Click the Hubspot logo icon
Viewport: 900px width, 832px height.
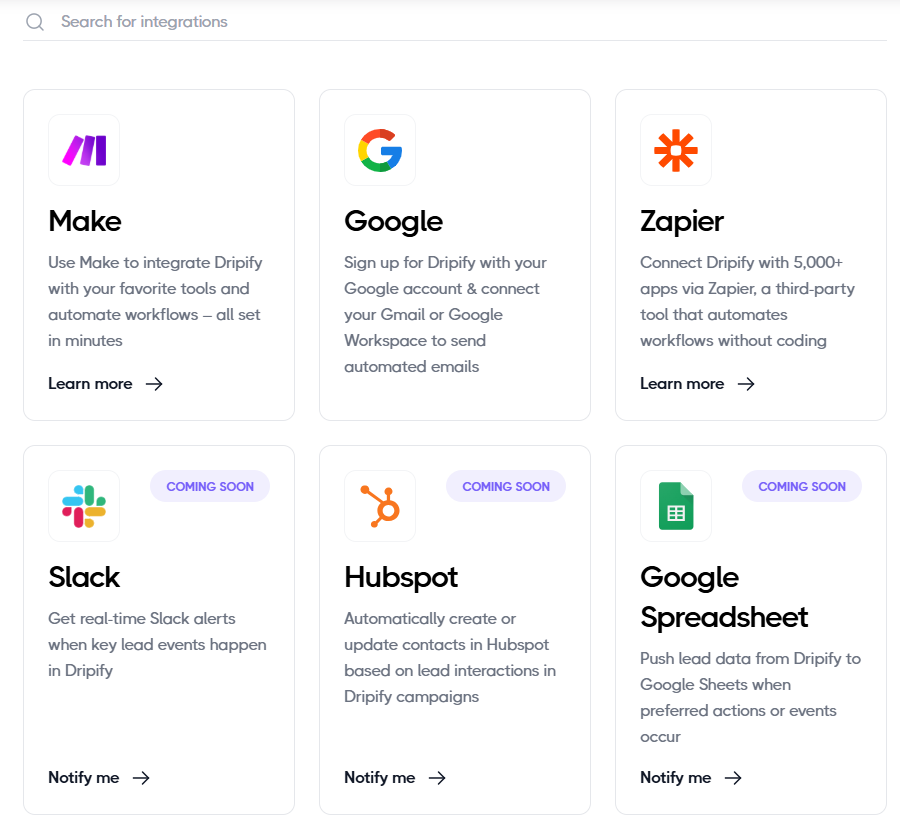pyautogui.click(x=380, y=506)
